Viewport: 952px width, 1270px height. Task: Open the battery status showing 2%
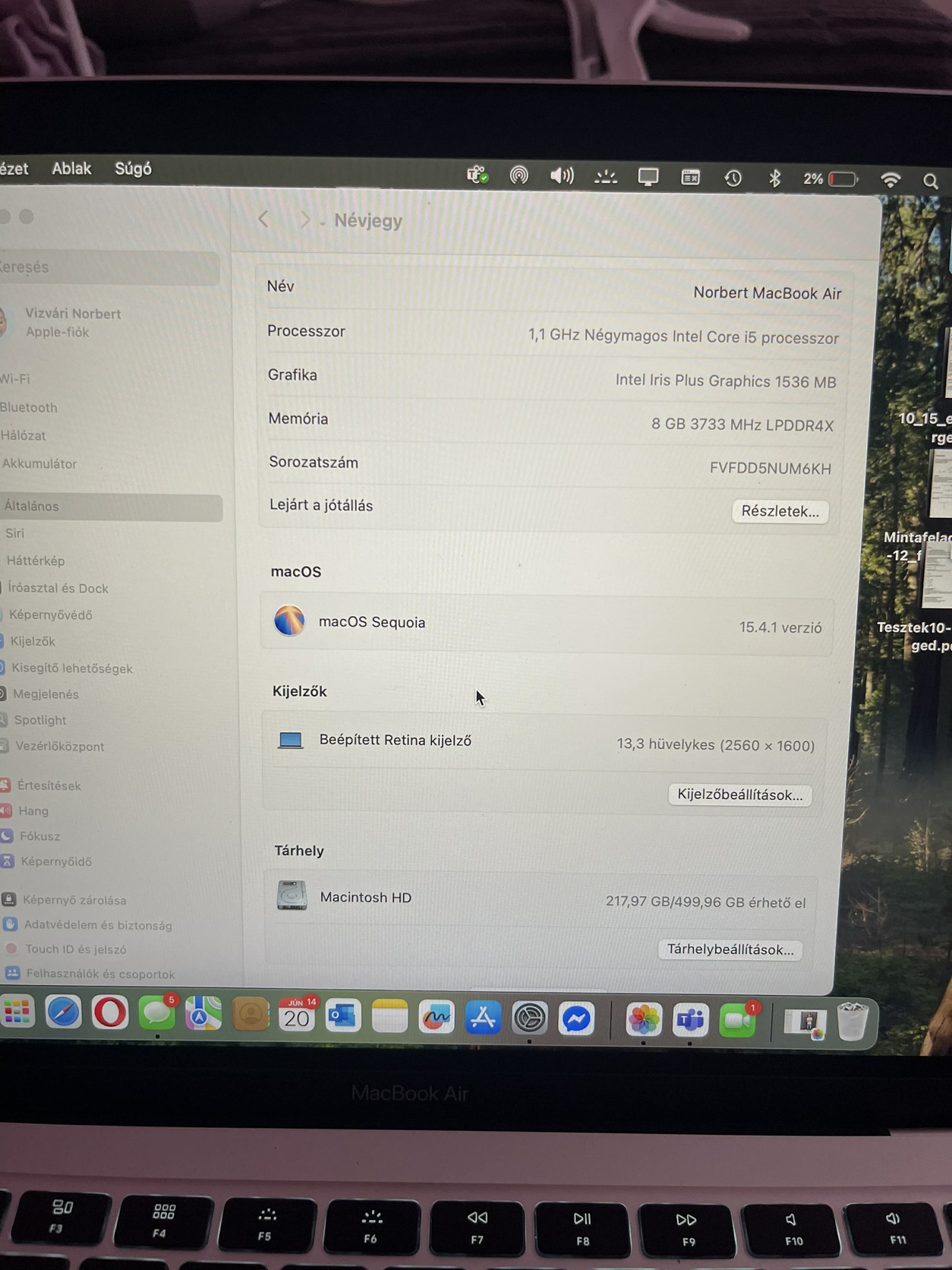point(831,179)
